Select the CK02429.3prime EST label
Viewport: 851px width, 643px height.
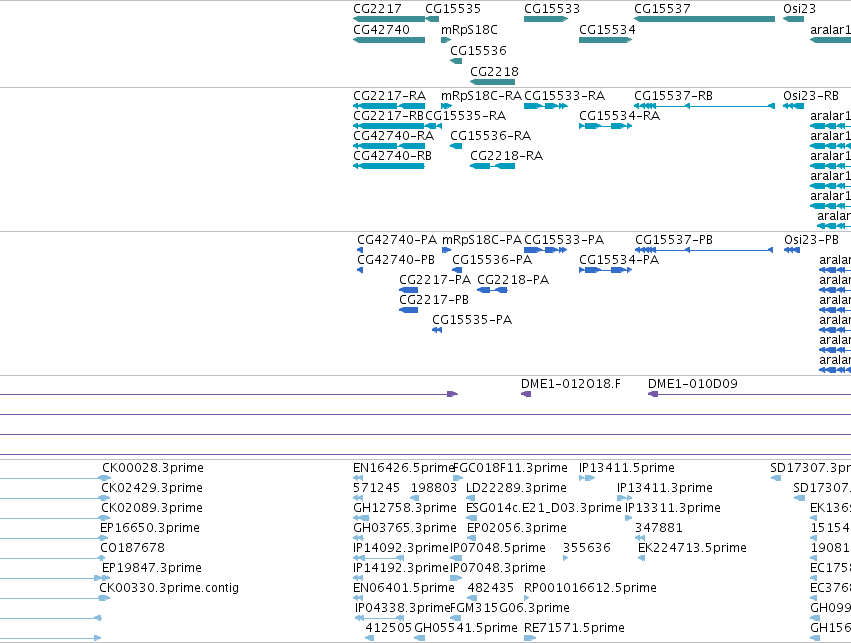[152, 489]
